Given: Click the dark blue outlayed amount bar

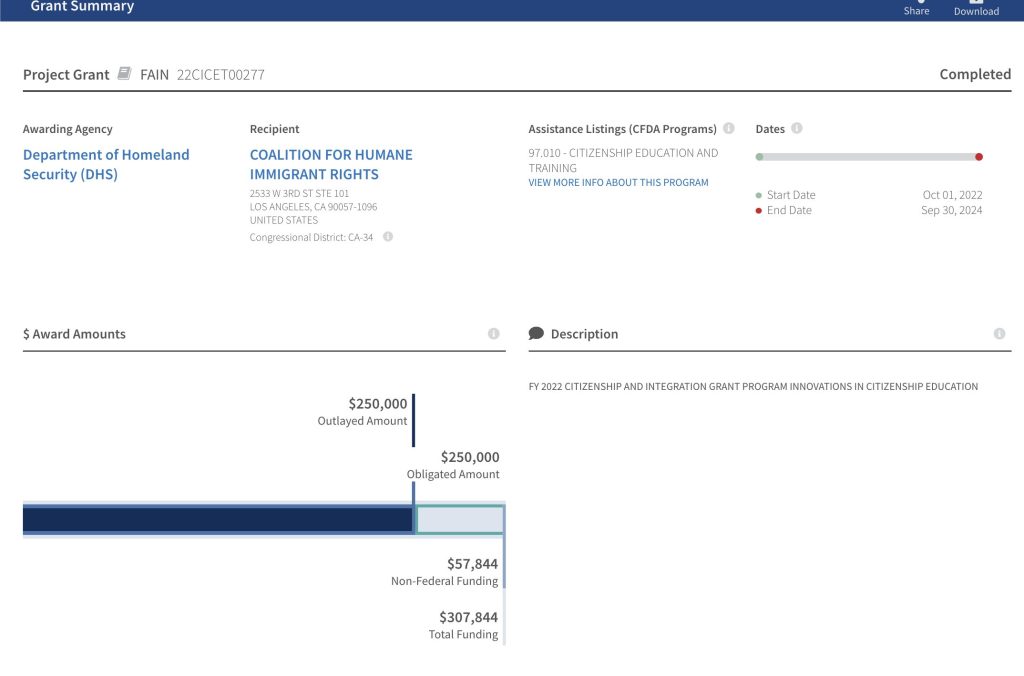Looking at the screenshot, I should point(217,520).
